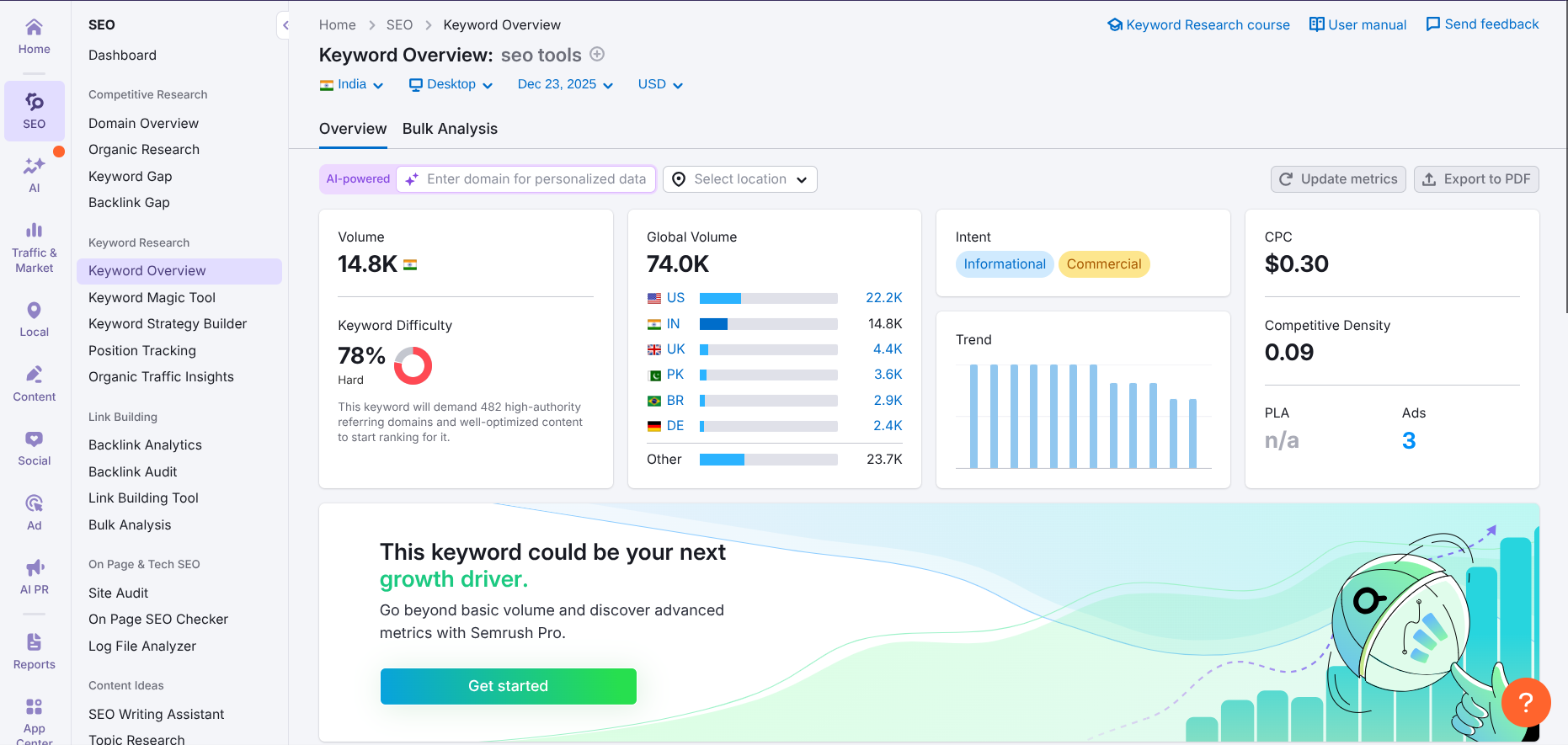Open Backlink Analytics in the sidebar
This screenshot has width=1568, height=745.
click(x=146, y=445)
